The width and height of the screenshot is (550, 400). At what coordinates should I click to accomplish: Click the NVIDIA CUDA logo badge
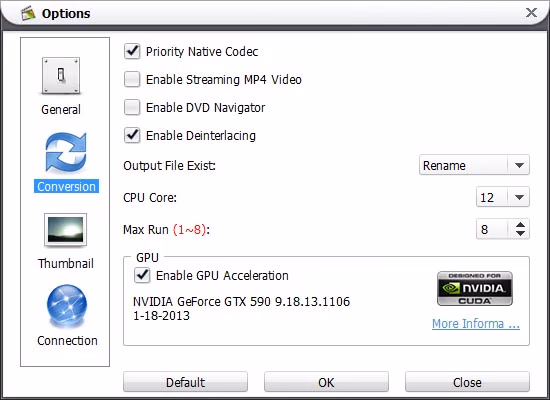(475, 288)
